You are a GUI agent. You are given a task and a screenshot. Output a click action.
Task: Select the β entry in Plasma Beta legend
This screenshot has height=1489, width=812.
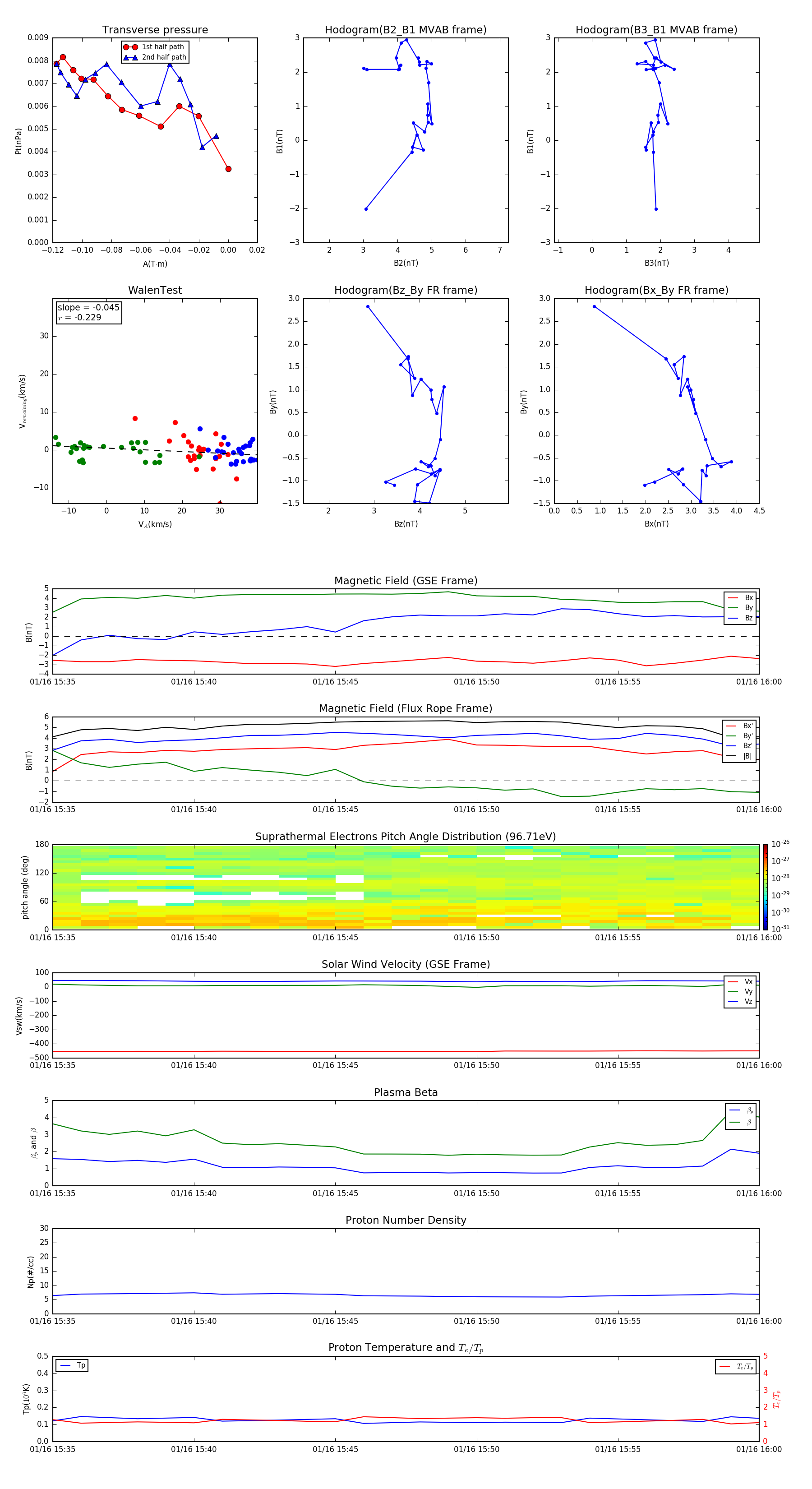click(742, 1122)
